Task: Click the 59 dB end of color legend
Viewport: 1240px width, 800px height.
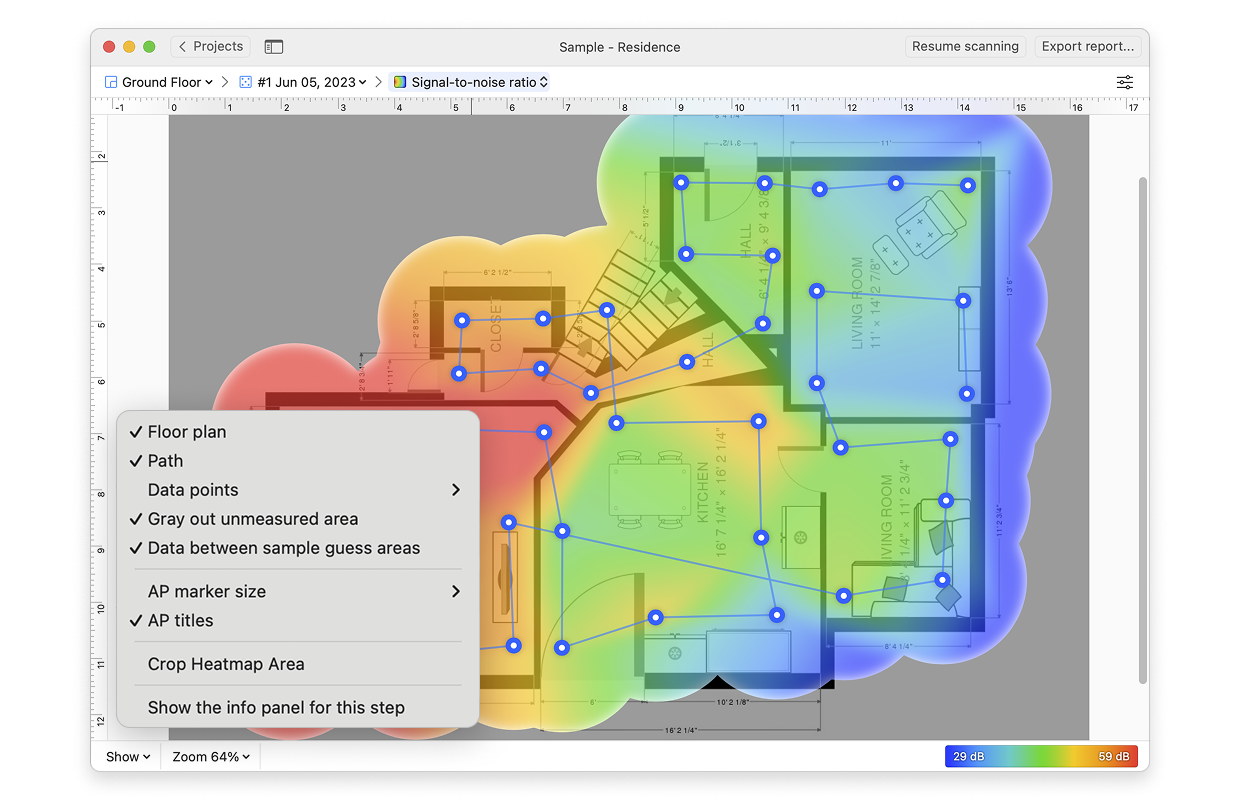Action: 1114,756
